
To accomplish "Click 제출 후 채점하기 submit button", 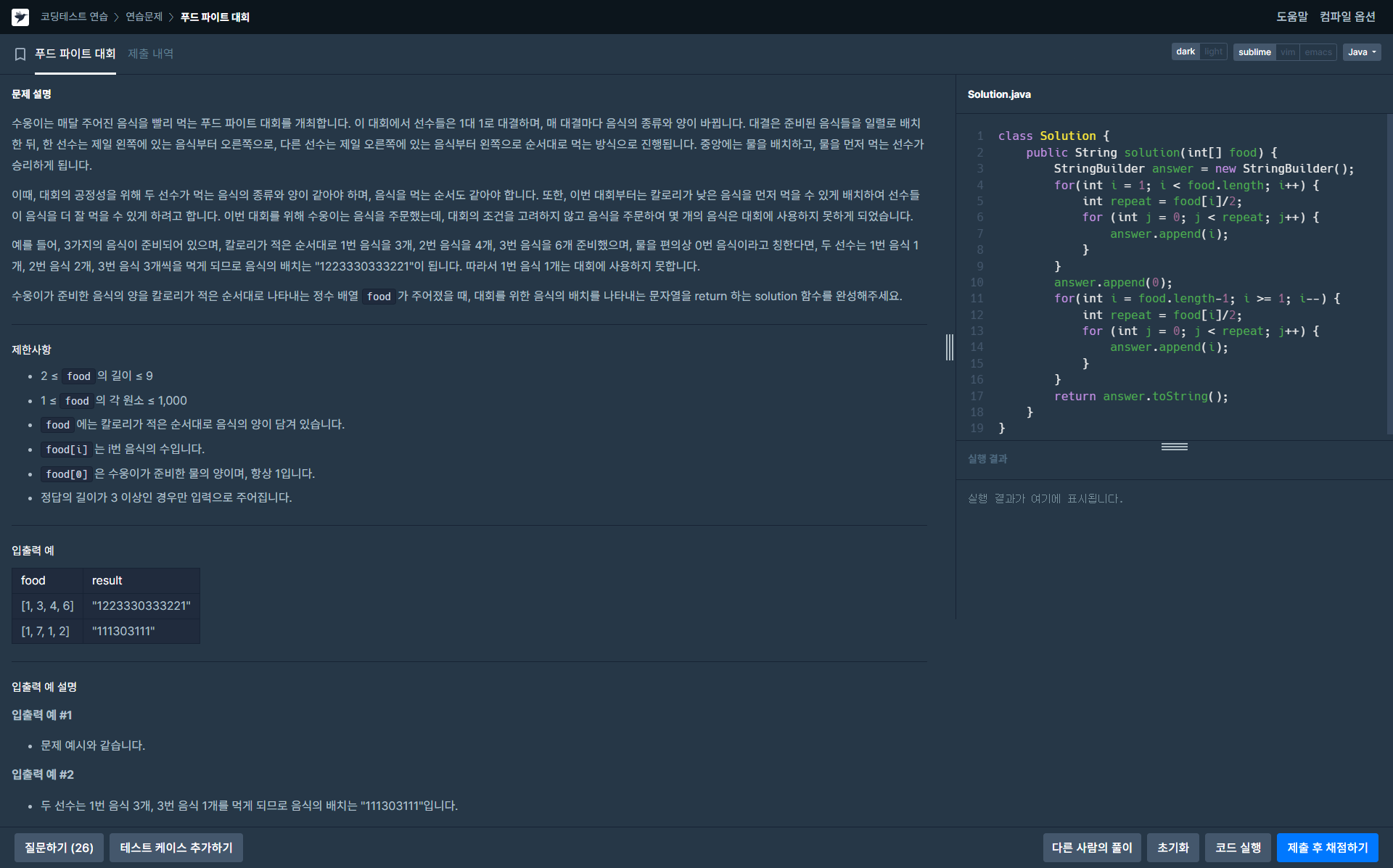I will (1327, 847).
